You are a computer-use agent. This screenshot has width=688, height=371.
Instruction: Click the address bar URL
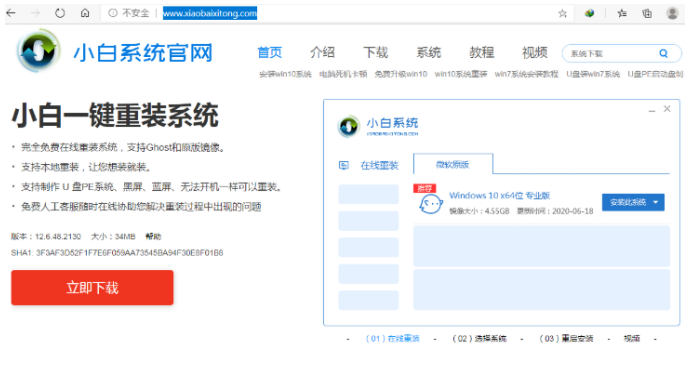click(x=210, y=13)
